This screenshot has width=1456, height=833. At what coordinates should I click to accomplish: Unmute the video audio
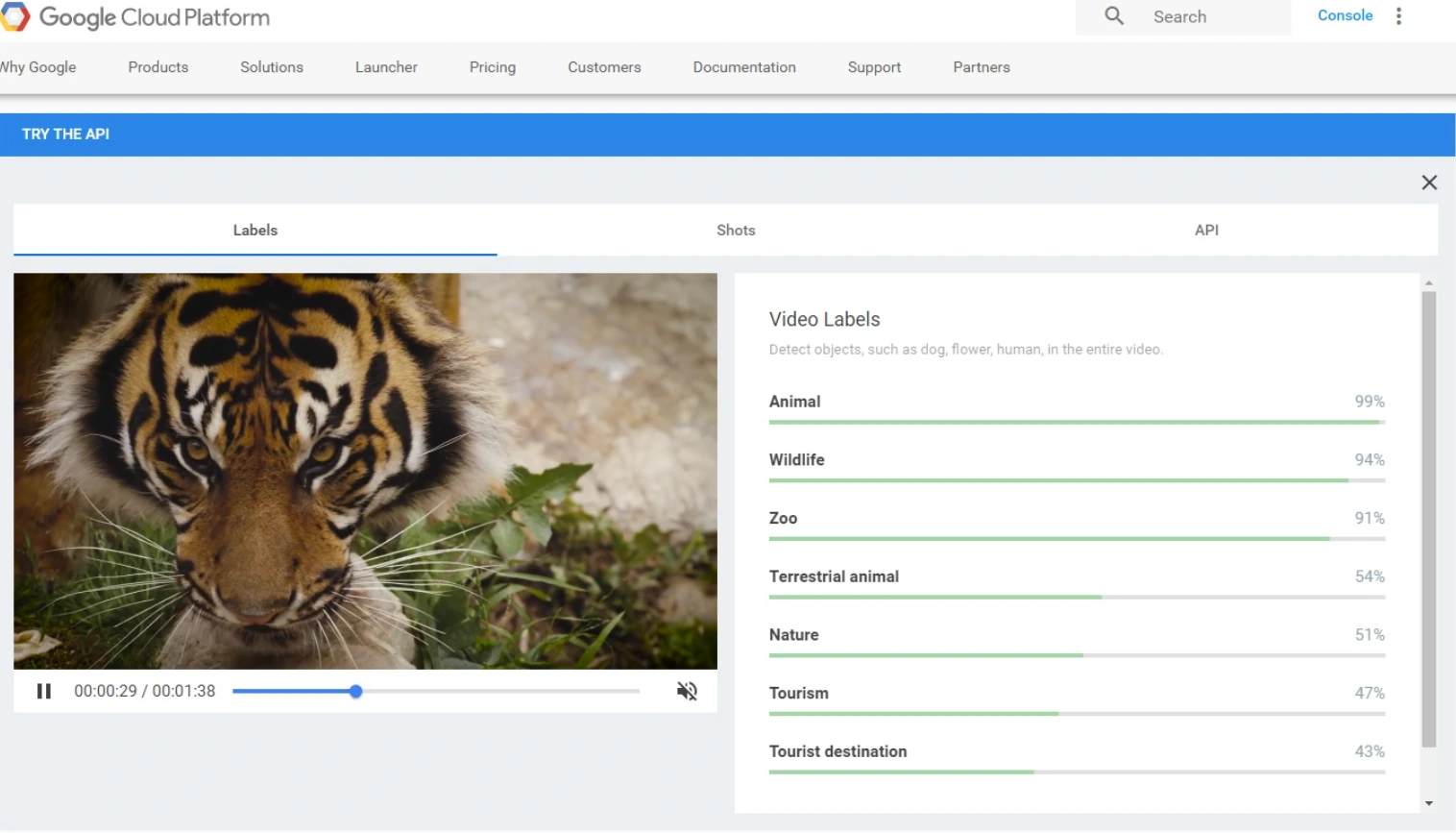(687, 691)
